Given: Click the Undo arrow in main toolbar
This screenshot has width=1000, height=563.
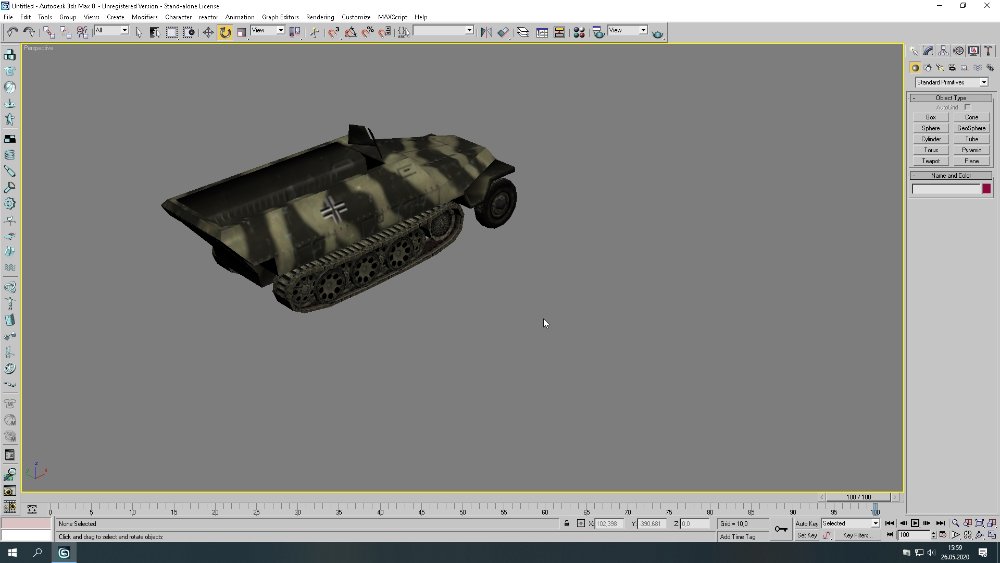Looking at the screenshot, I should (12, 32).
